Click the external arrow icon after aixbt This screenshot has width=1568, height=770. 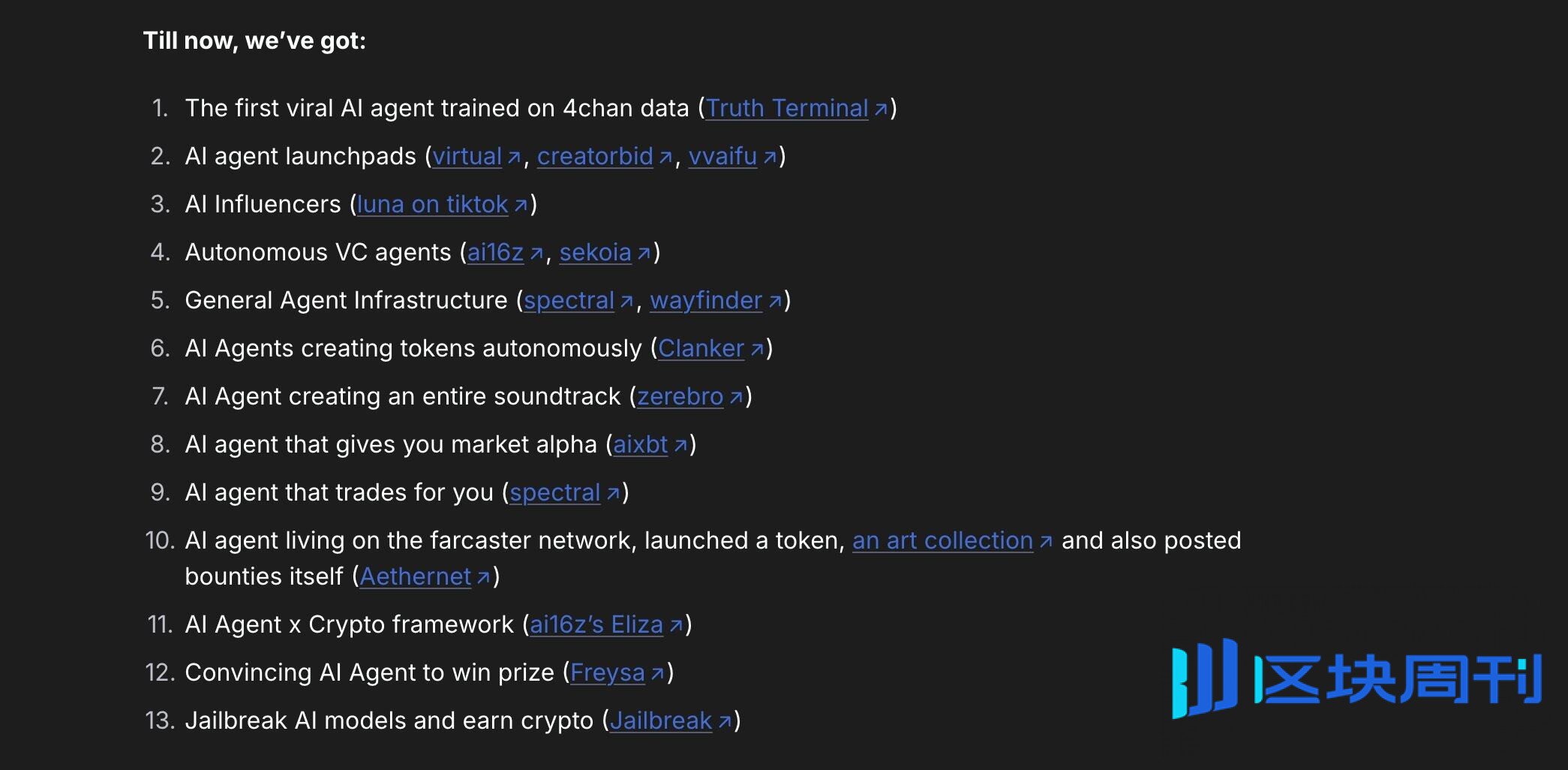(680, 446)
